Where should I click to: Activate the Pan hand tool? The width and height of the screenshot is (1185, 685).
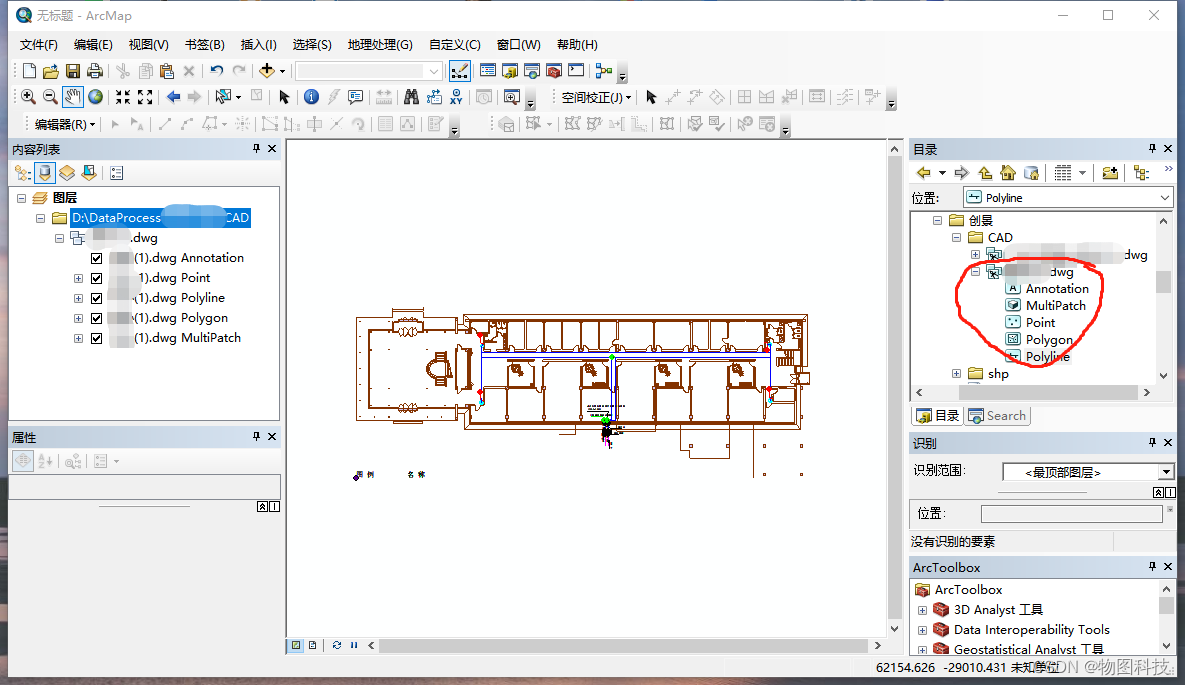click(x=73, y=97)
